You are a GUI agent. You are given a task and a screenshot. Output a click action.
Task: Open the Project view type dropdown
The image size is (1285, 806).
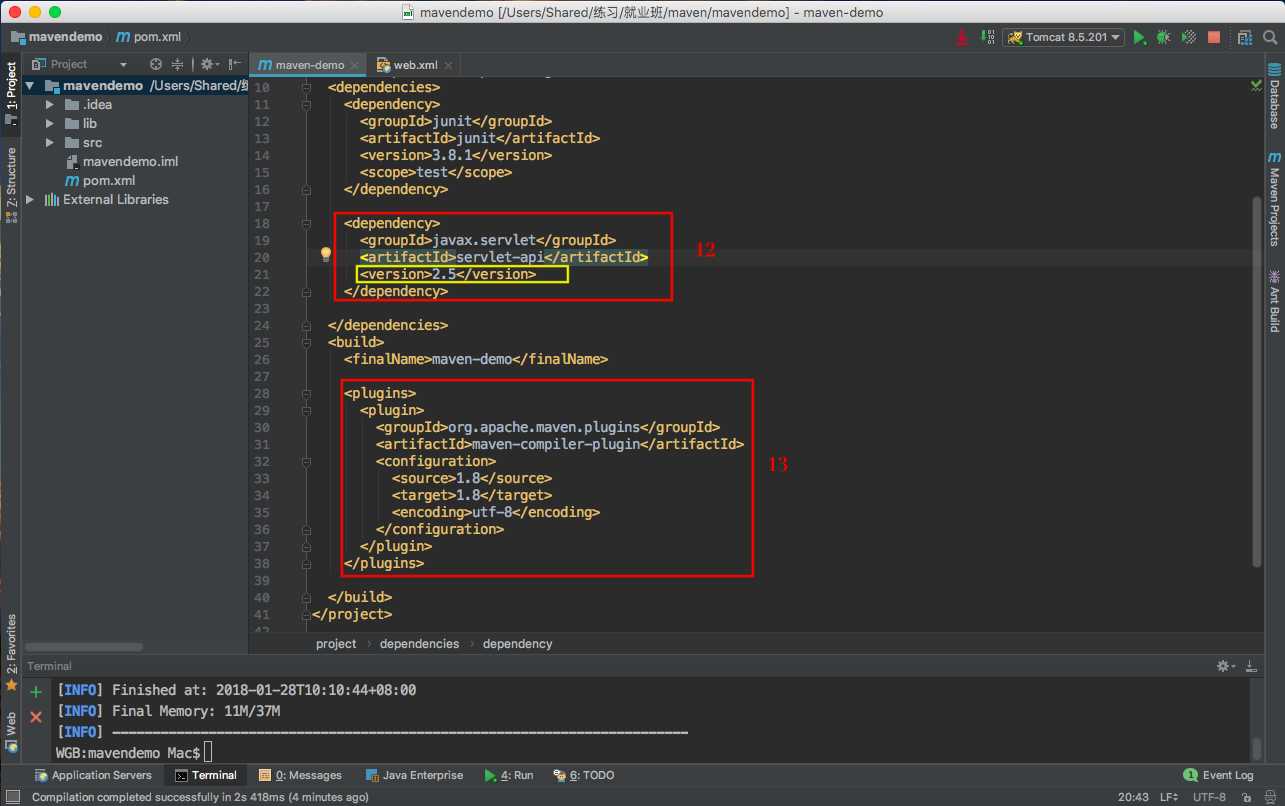coord(80,64)
